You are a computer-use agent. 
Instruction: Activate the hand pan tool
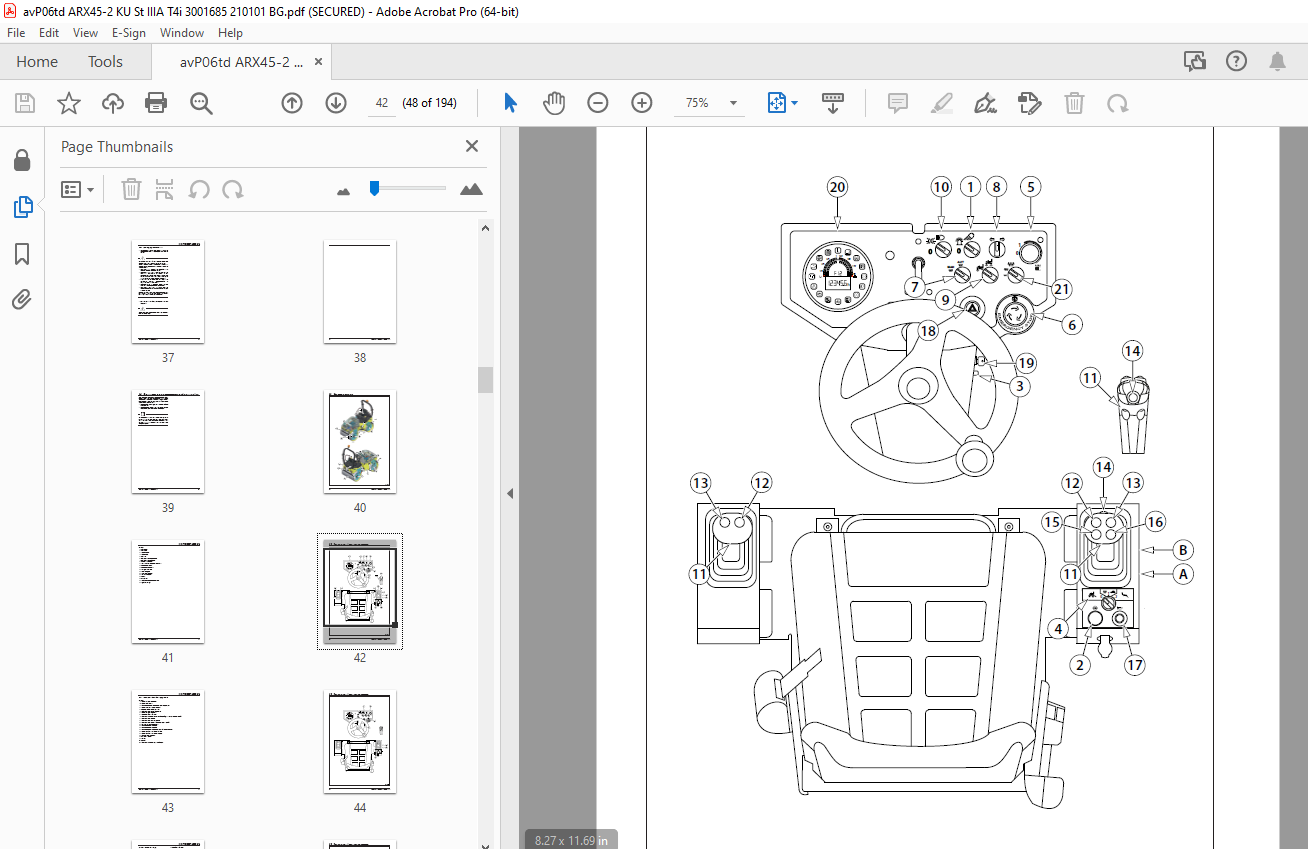(554, 103)
